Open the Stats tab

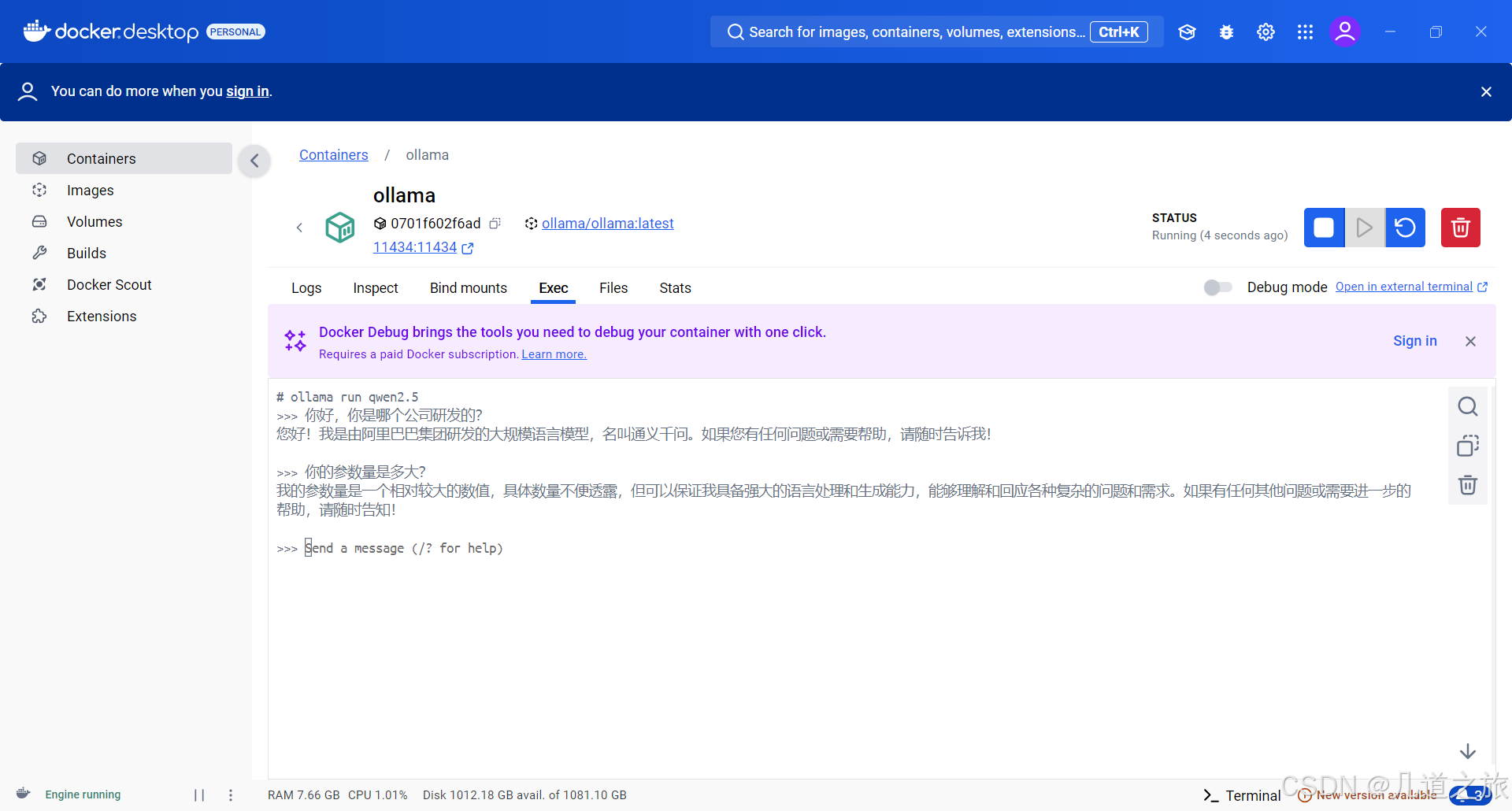[x=675, y=288]
